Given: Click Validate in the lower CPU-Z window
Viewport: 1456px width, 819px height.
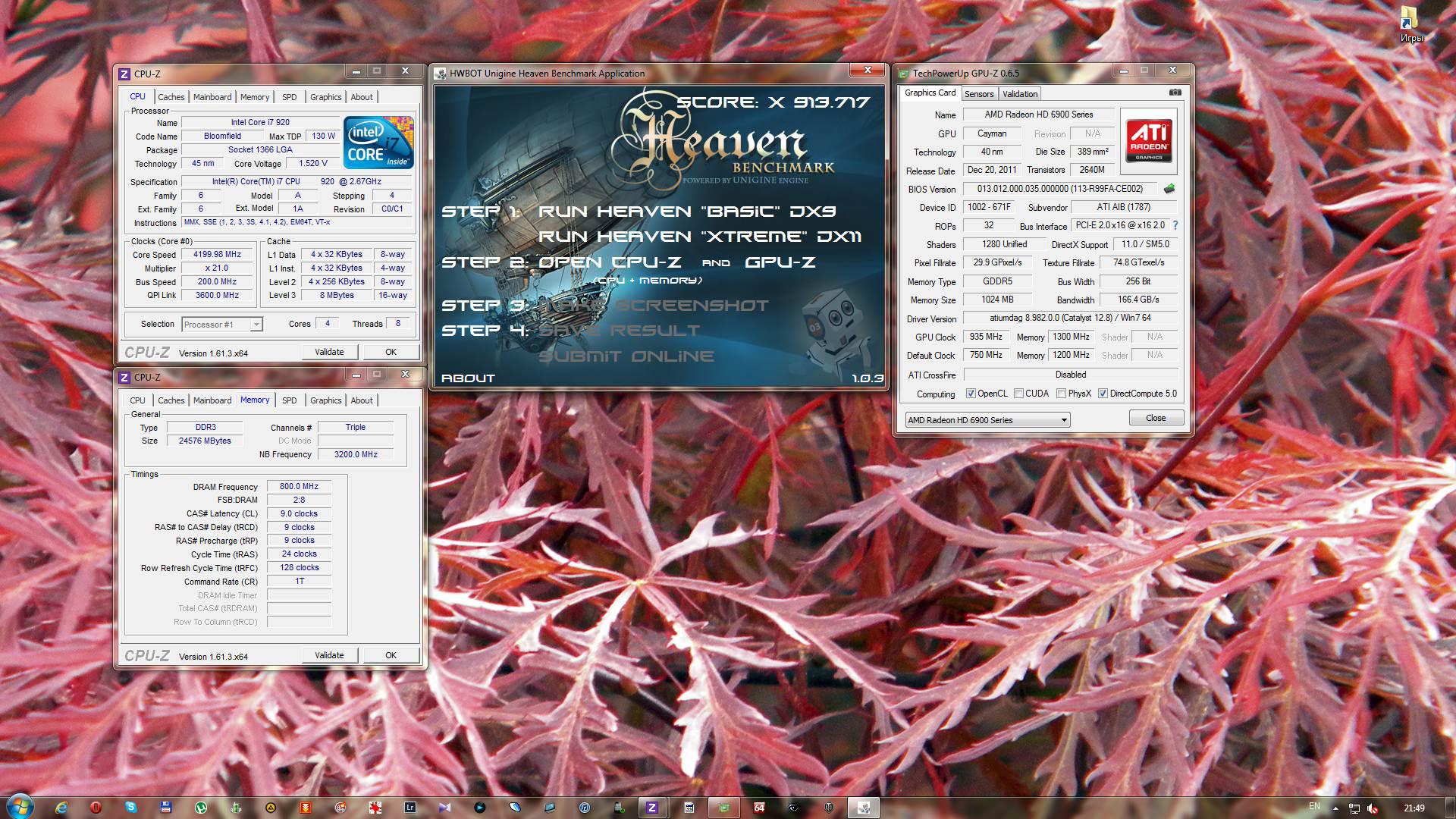Looking at the screenshot, I should [329, 655].
